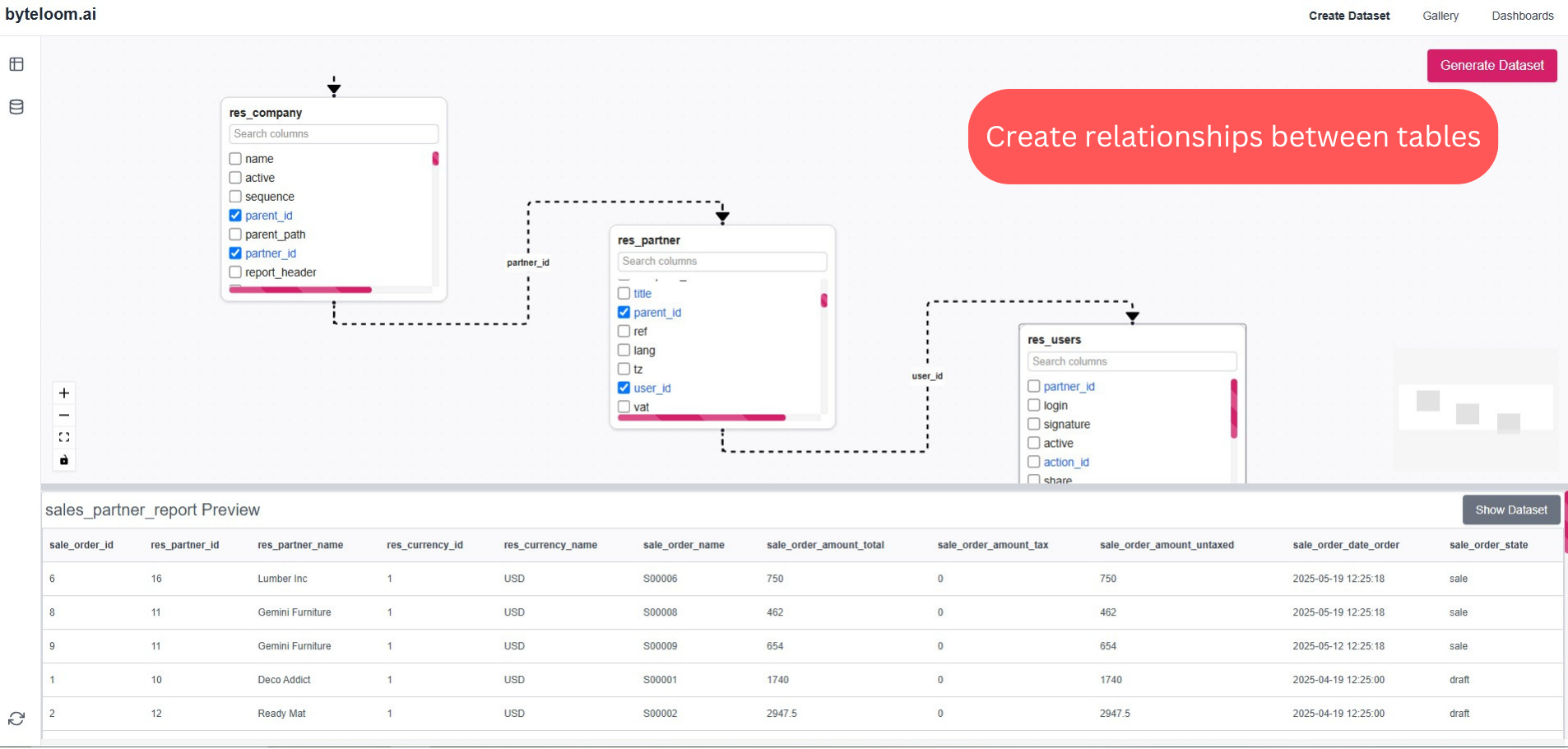1568x749 pixels.
Task: Click the res_users connection handle arrow
Action: coord(1133,317)
